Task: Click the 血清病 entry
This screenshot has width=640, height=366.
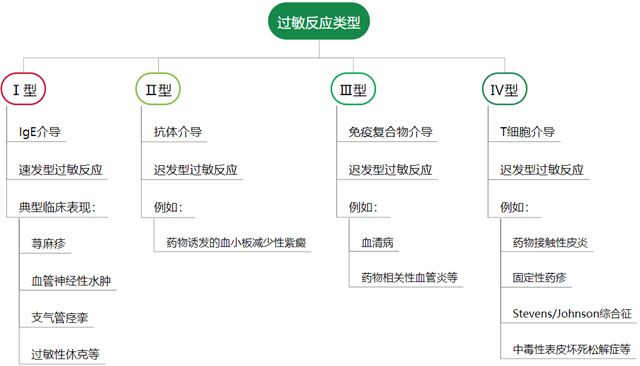Action: 377,243
